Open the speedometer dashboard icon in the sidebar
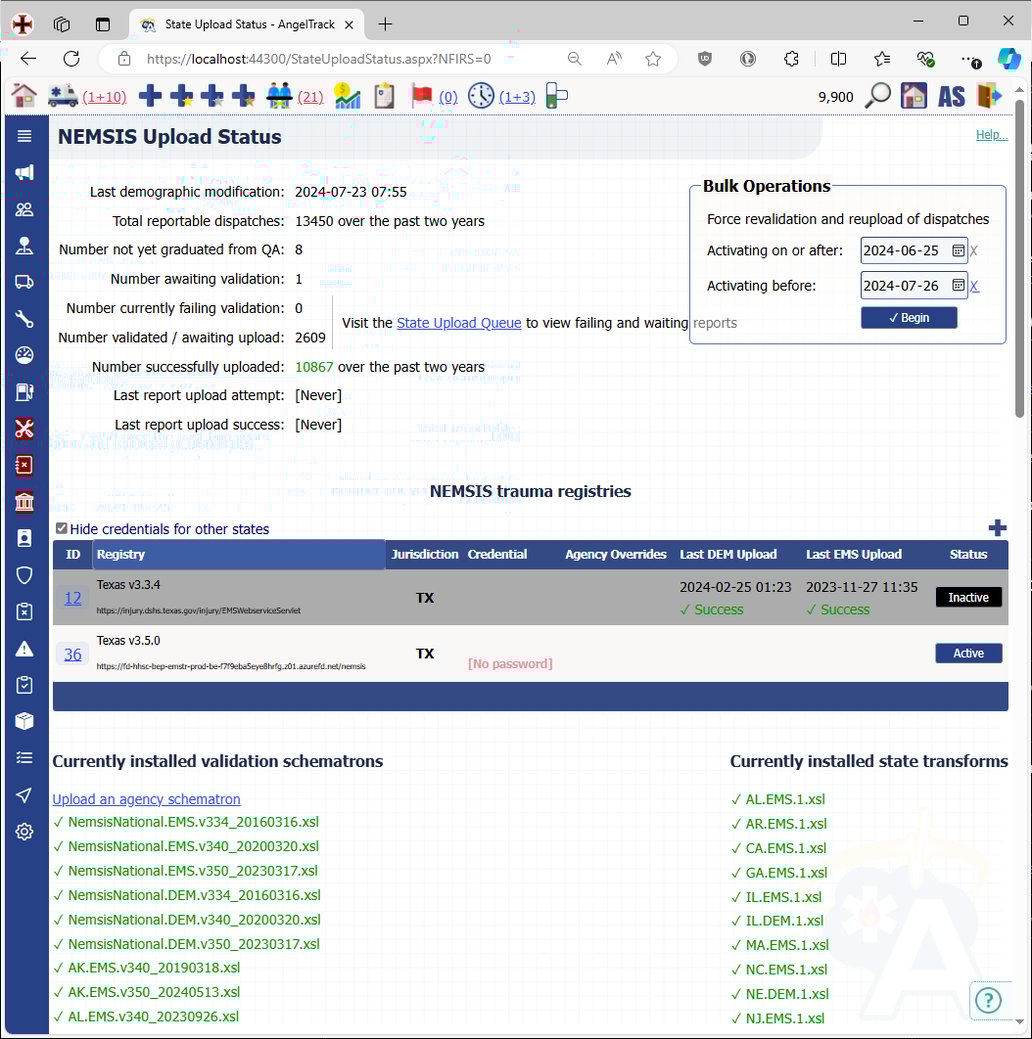Image resolution: width=1032 pixels, height=1039 pixels. pyautogui.click(x=24, y=355)
